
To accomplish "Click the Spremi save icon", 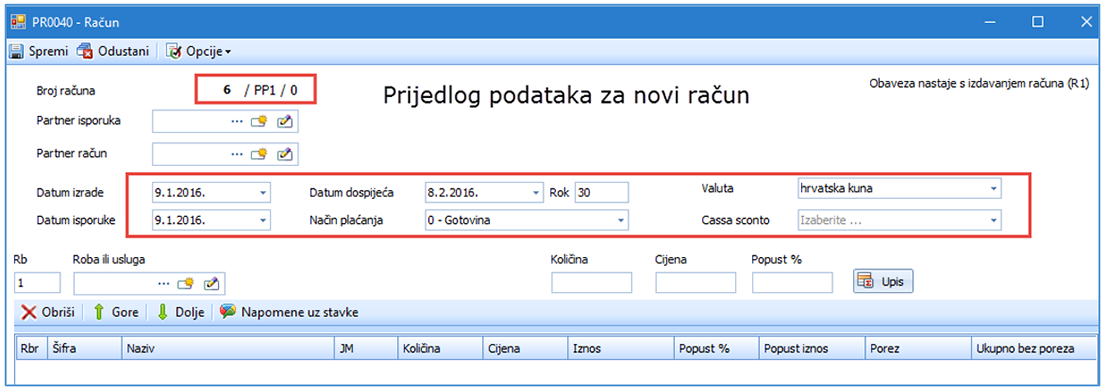I will click(x=17, y=51).
